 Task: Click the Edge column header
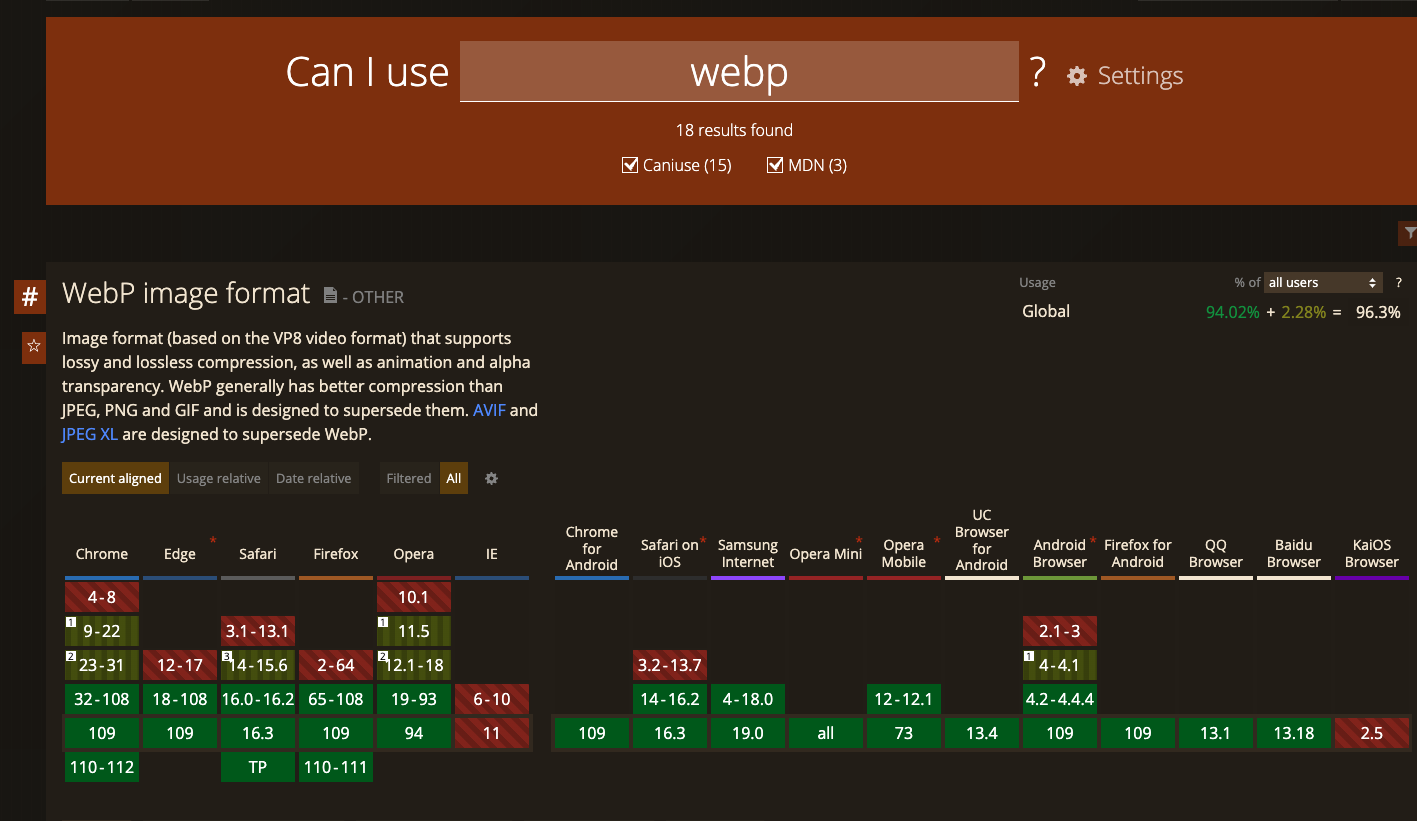[x=180, y=554]
